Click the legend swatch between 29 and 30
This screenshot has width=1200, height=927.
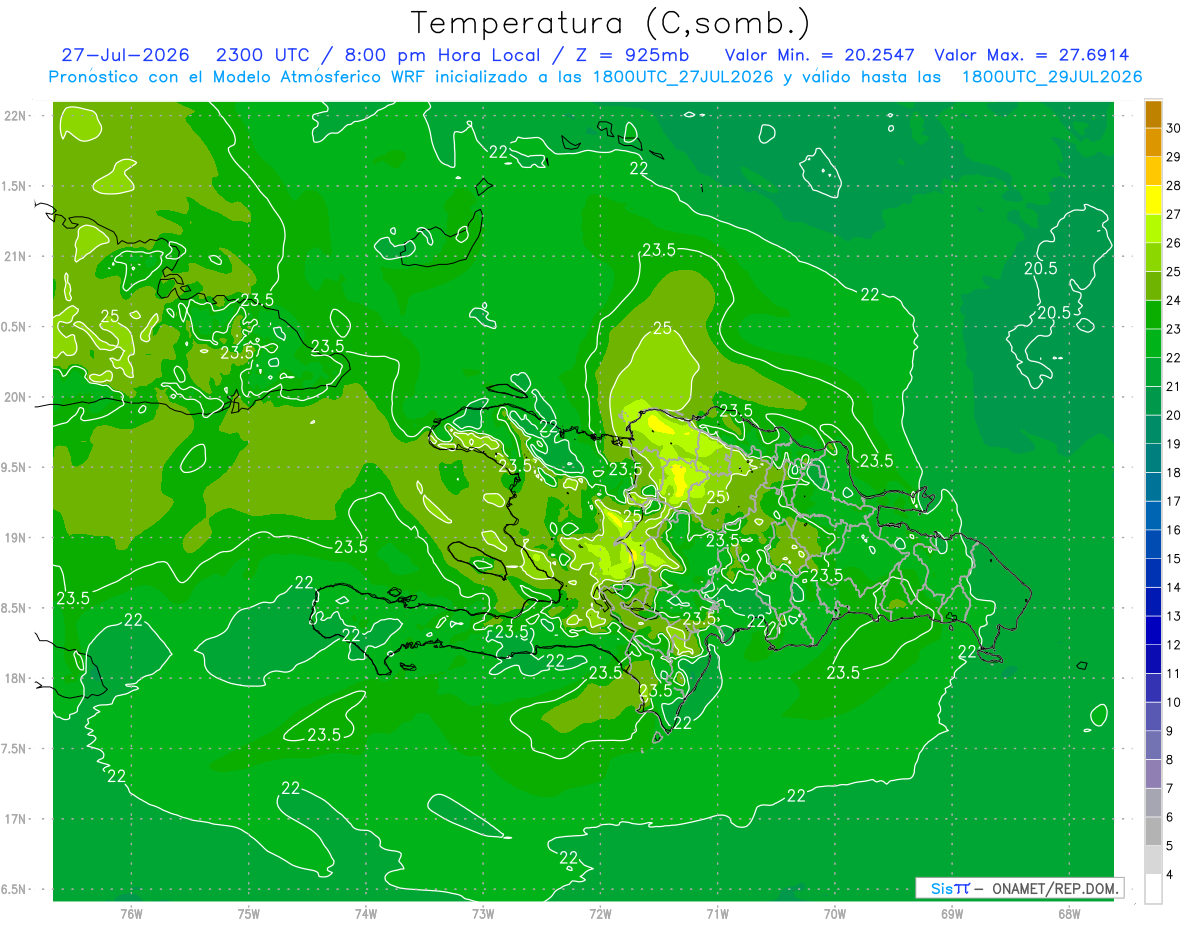[x=1153, y=144]
